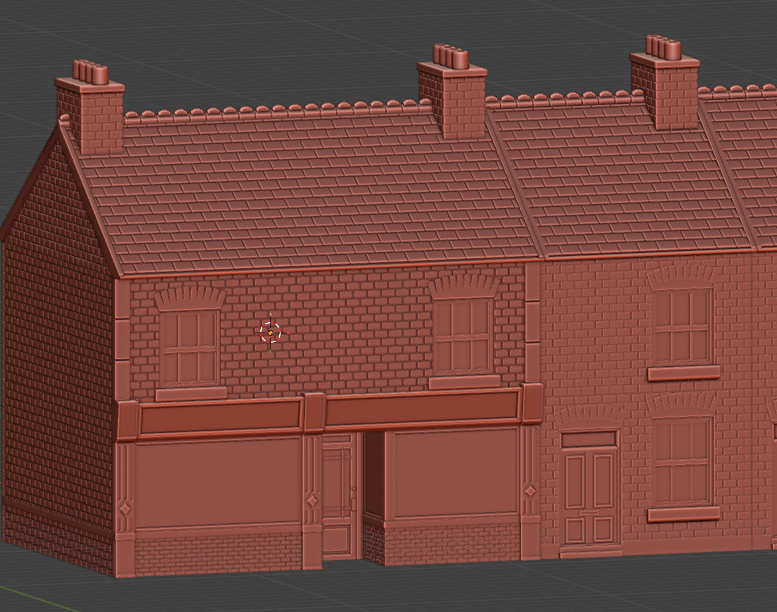Image resolution: width=777 pixels, height=612 pixels.
Task: Click the panelled front door of the right house
Action: tap(589, 496)
